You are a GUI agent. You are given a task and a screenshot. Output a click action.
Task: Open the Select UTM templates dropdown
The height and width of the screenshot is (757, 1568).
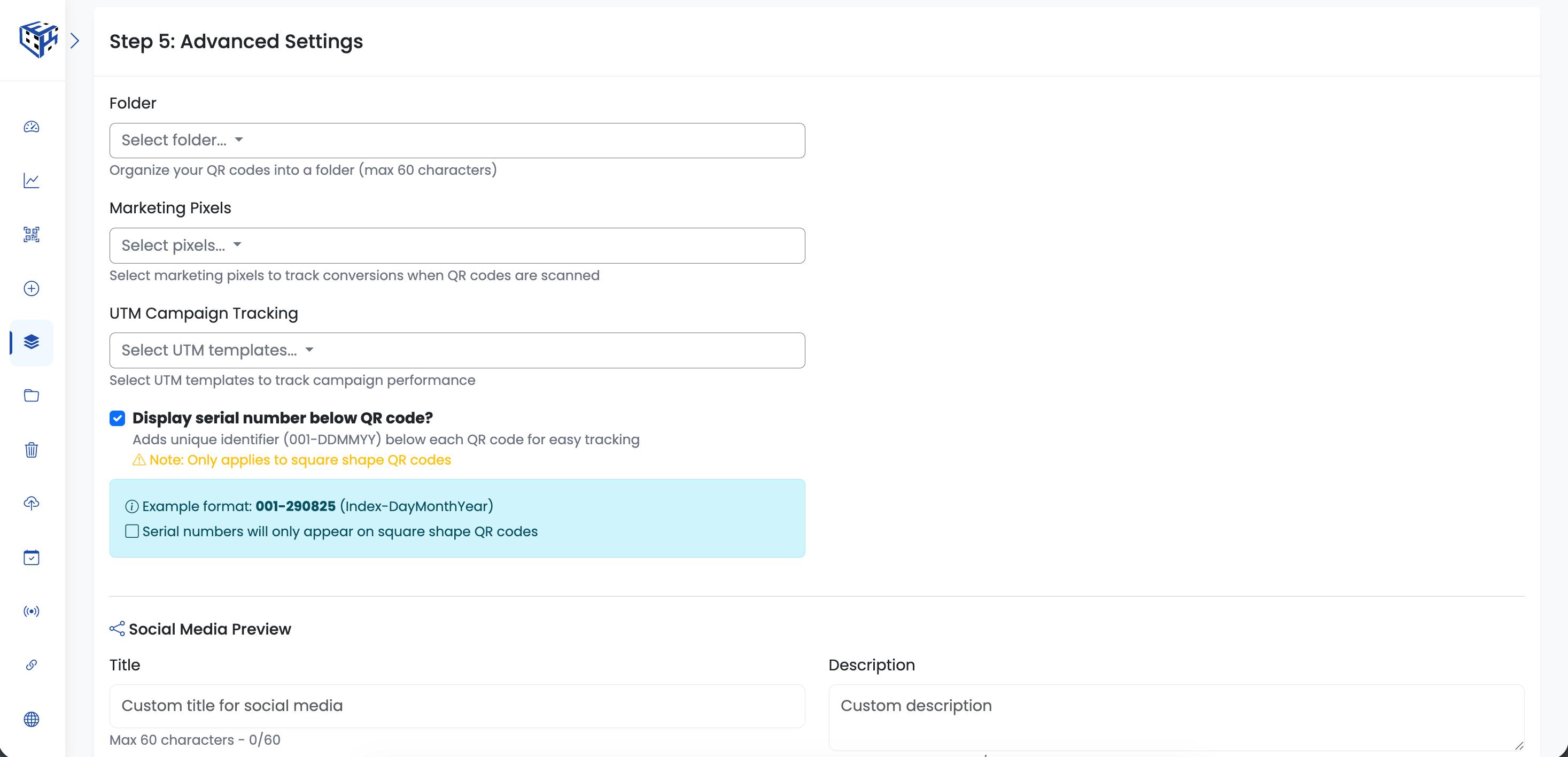click(x=457, y=350)
